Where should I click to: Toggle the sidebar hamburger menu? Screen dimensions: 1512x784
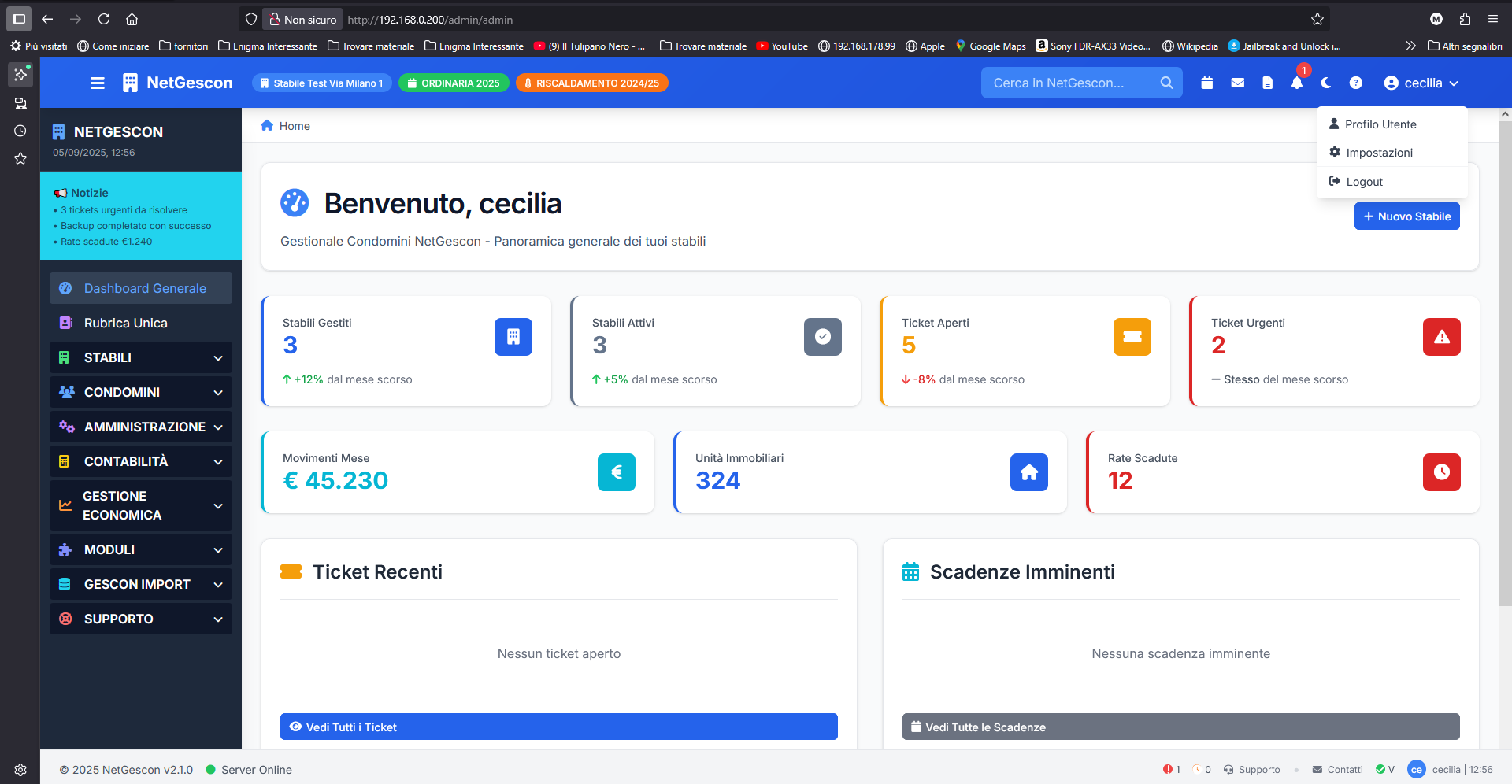(x=98, y=83)
